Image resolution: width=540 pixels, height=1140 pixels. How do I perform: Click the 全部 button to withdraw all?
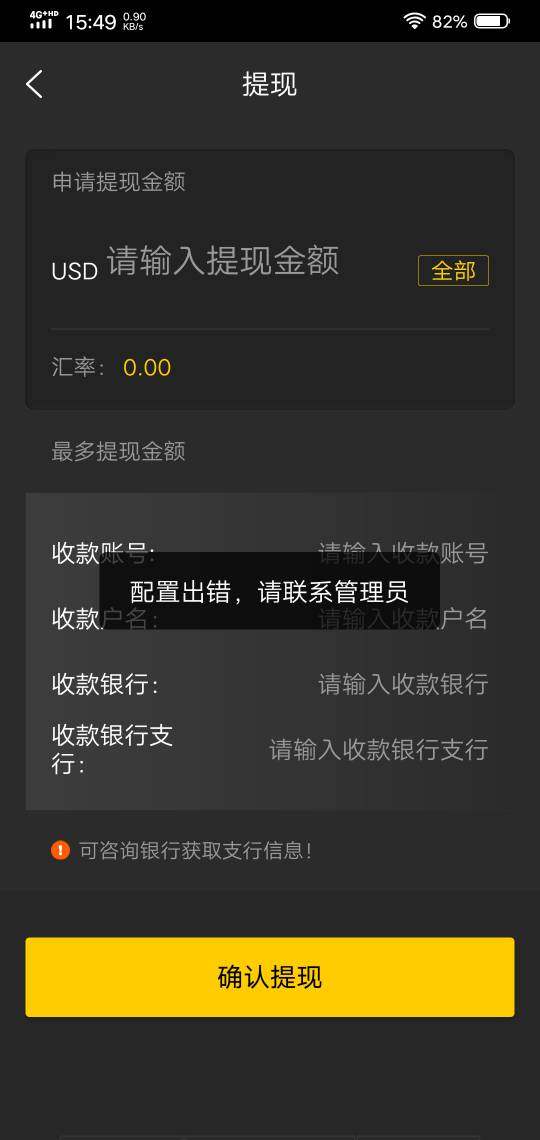pyautogui.click(x=454, y=270)
